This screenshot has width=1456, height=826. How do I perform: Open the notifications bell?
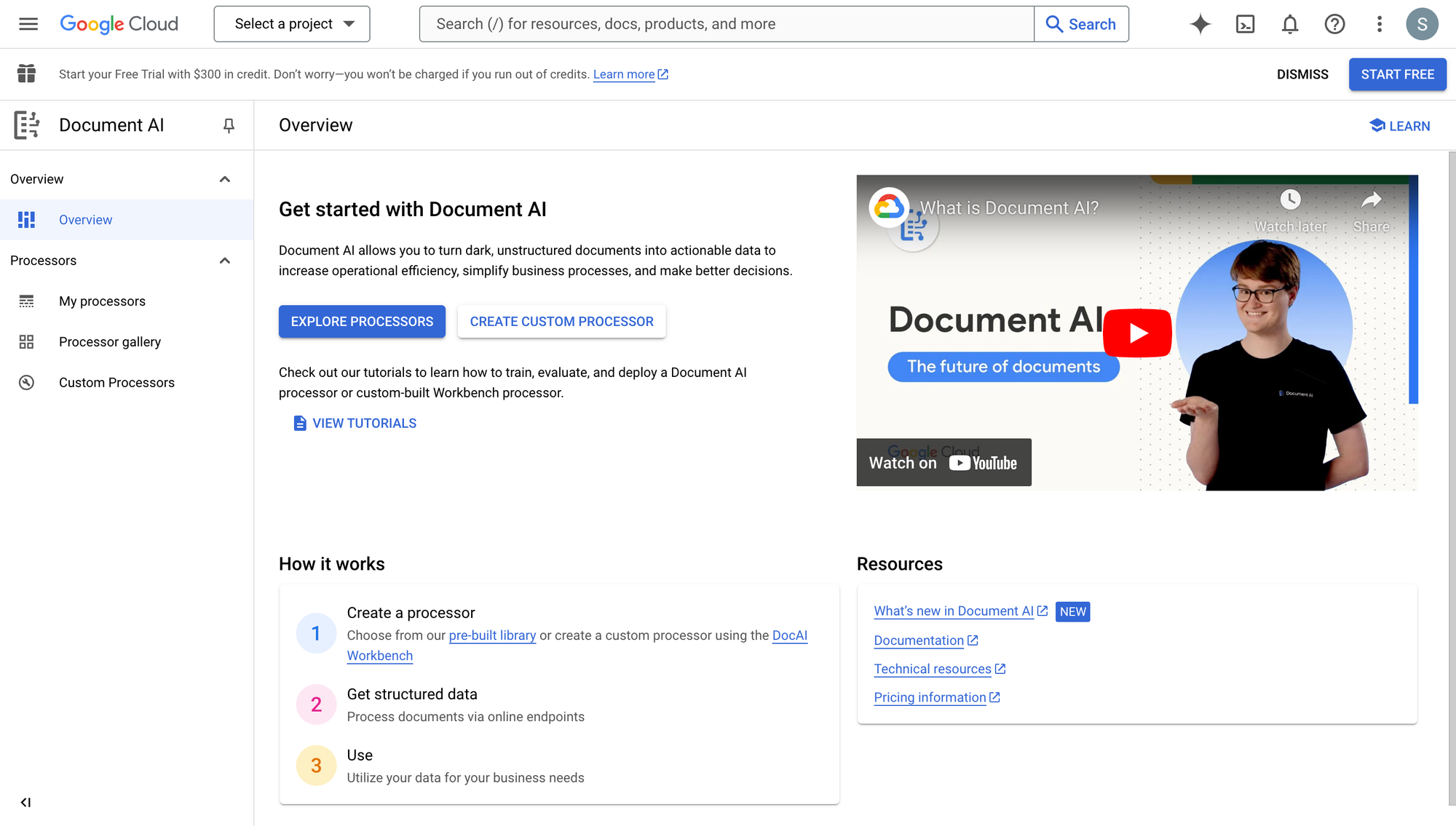[x=1290, y=24]
